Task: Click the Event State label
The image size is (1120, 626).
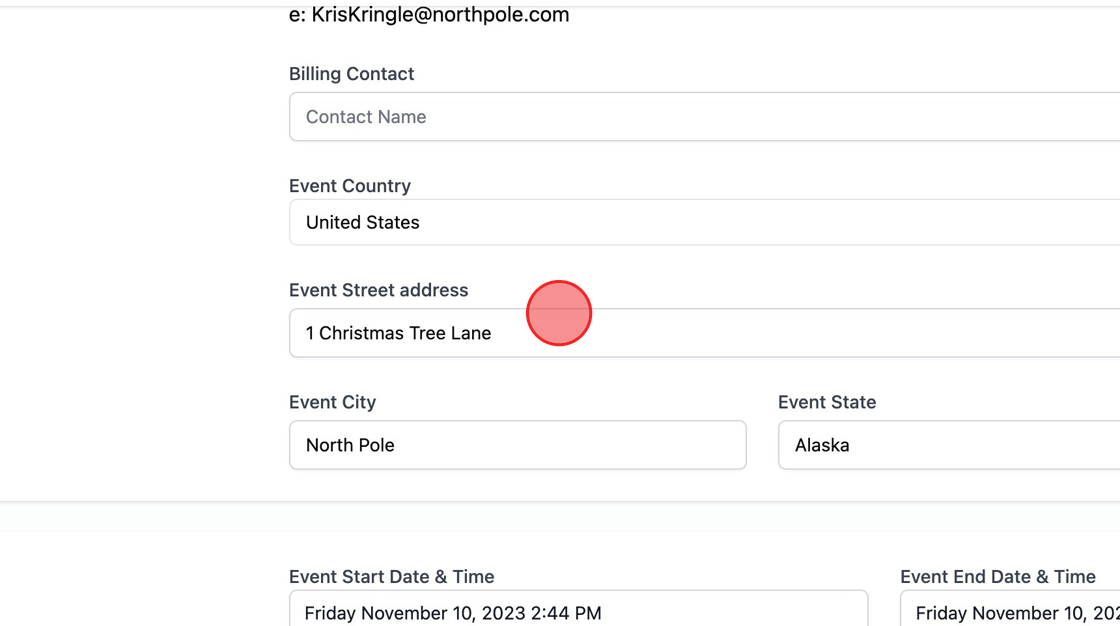Action: (x=827, y=402)
